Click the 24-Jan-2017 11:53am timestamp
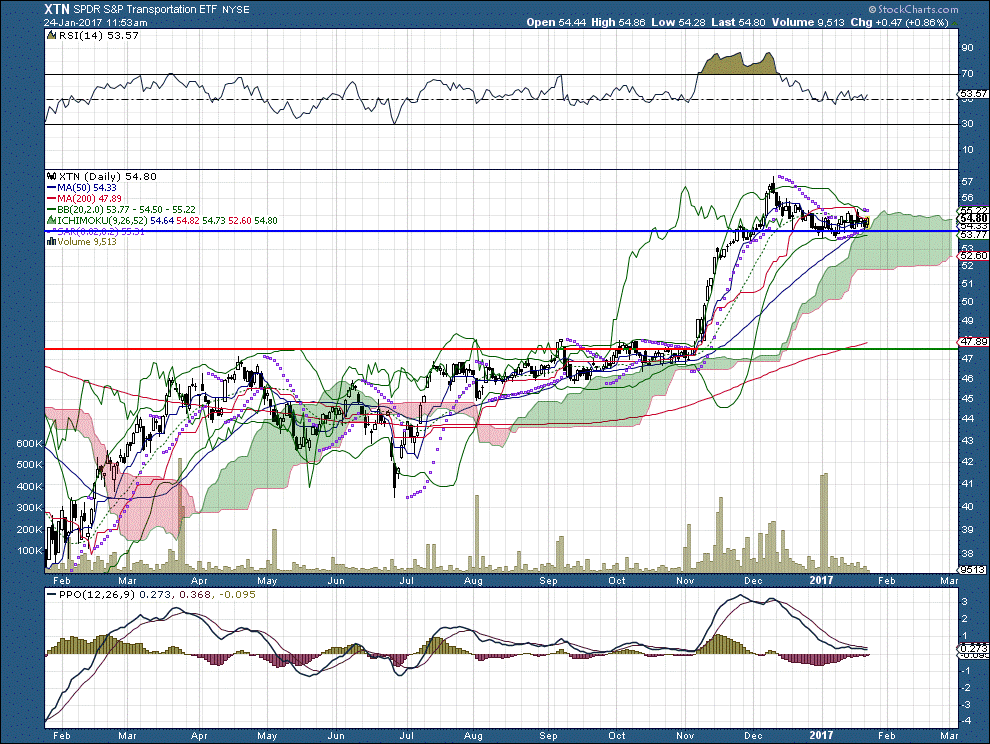The image size is (990, 744). point(95,23)
